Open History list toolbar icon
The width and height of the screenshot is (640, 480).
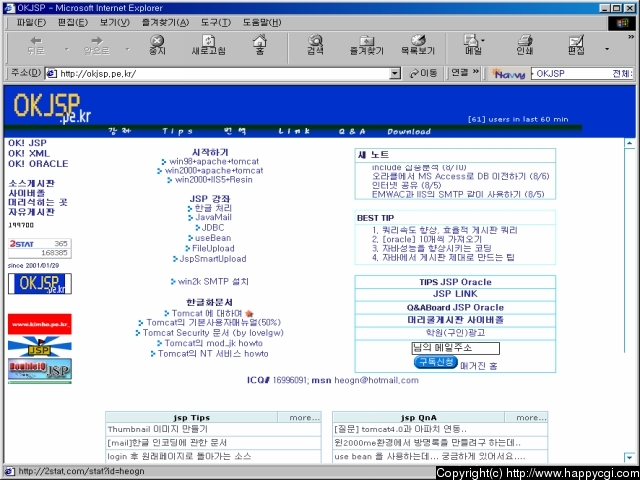418,40
